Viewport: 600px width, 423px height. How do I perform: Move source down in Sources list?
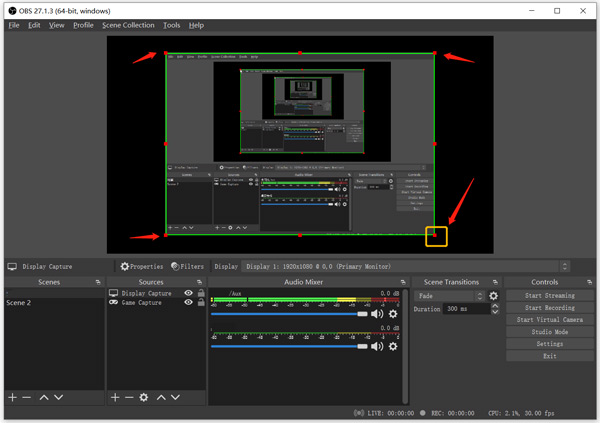(175, 397)
